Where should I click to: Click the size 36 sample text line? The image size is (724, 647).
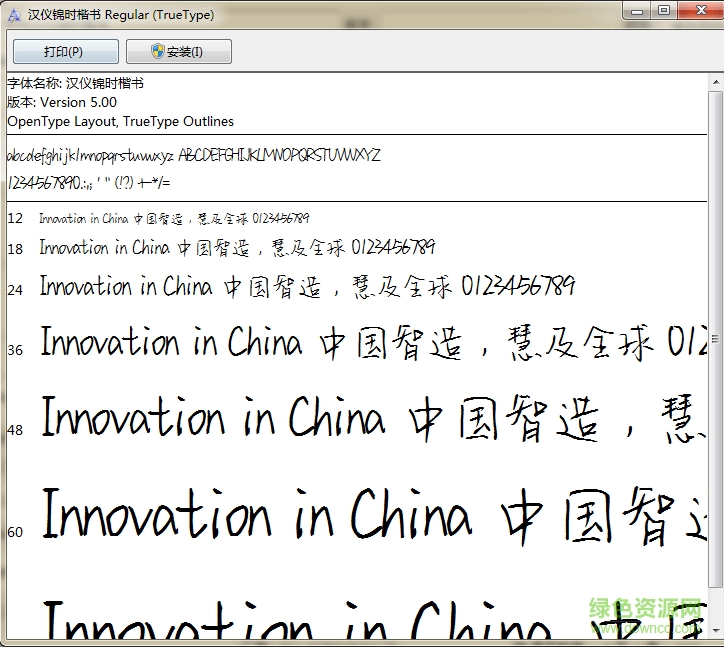click(374, 342)
